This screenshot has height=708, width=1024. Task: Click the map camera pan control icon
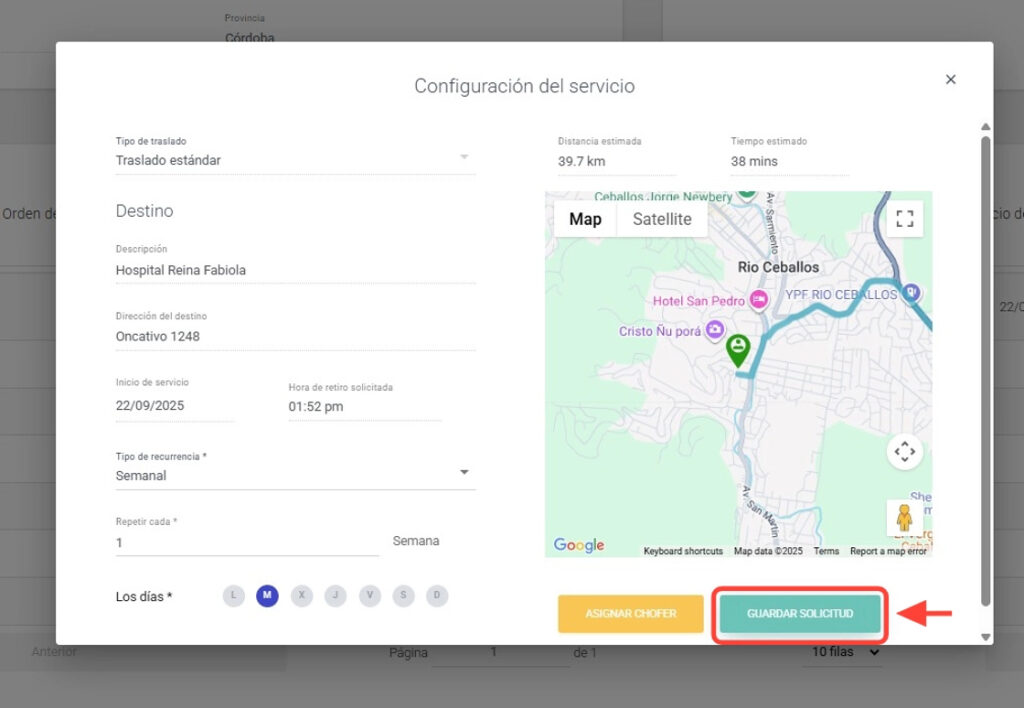coord(904,452)
